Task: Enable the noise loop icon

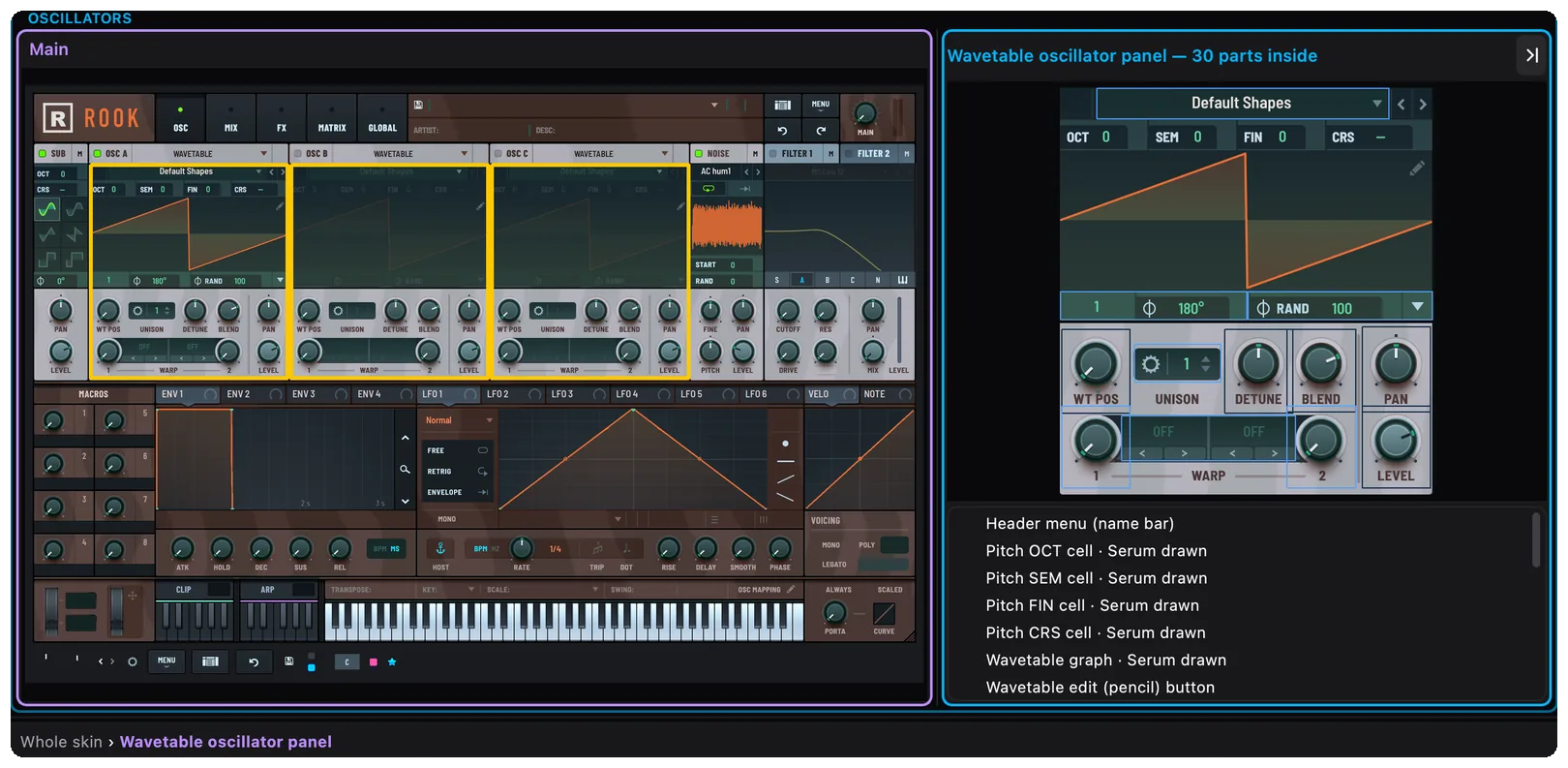Action: [709, 189]
